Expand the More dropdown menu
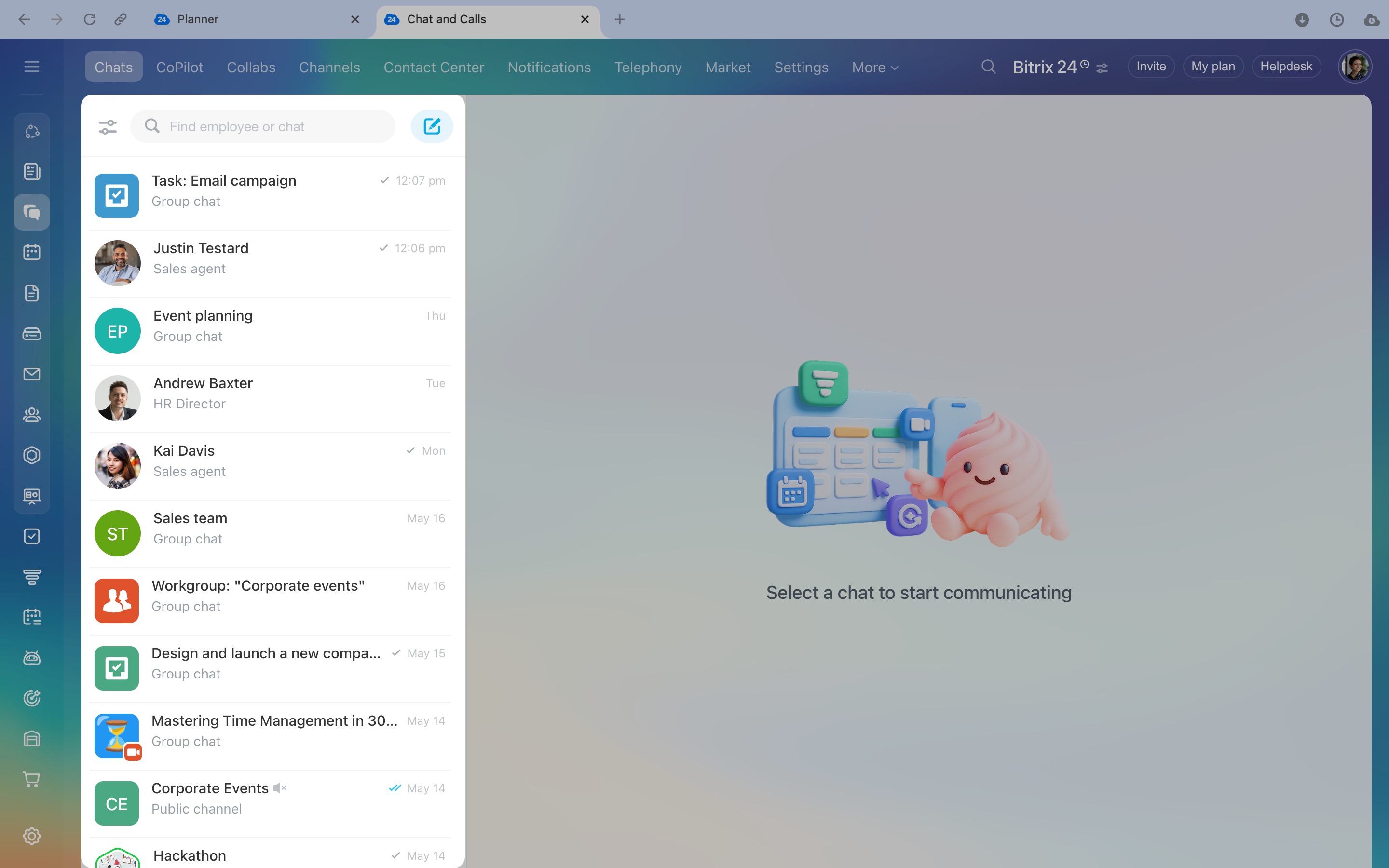The image size is (1389, 868). (875, 67)
